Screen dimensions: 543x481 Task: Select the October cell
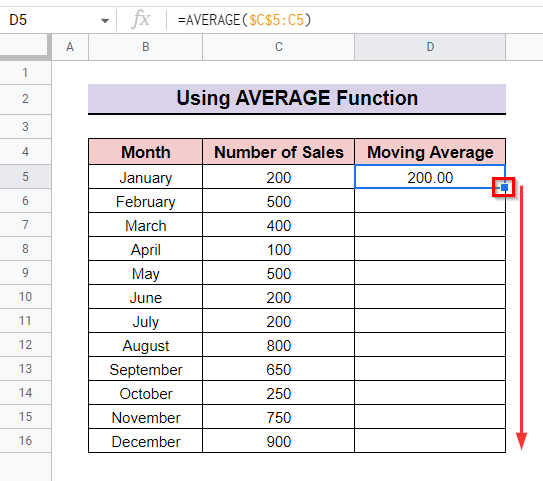pos(145,393)
